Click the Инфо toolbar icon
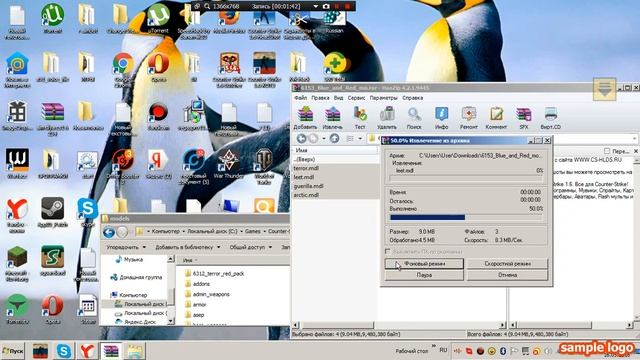The height and width of the screenshot is (360, 640). click(441, 118)
